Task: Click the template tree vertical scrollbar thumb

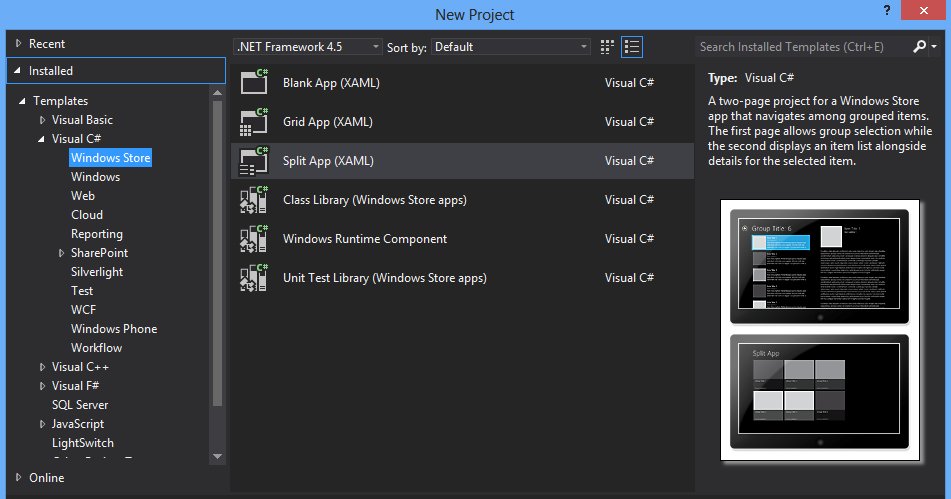Action: 217,253
